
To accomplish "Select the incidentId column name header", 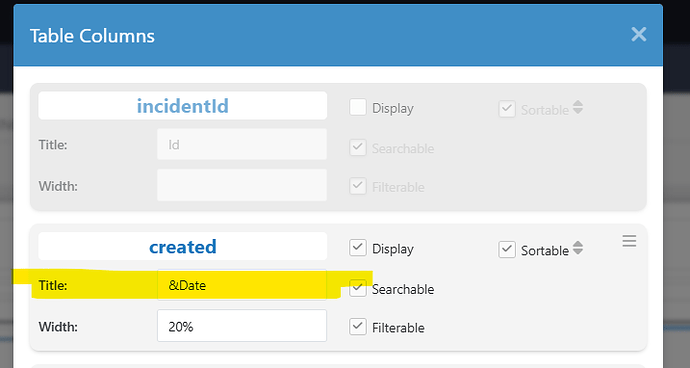I will coord(183,106).
